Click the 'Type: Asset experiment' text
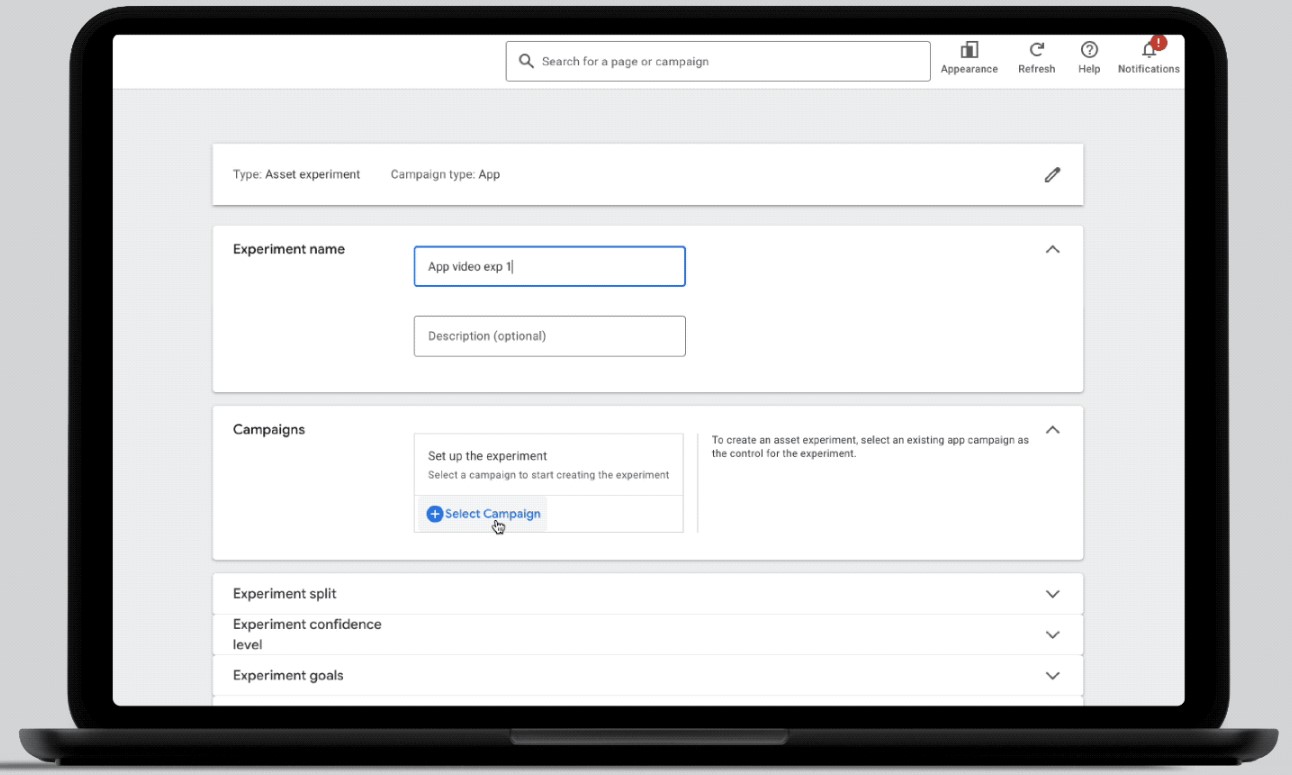 click(296, 175)
